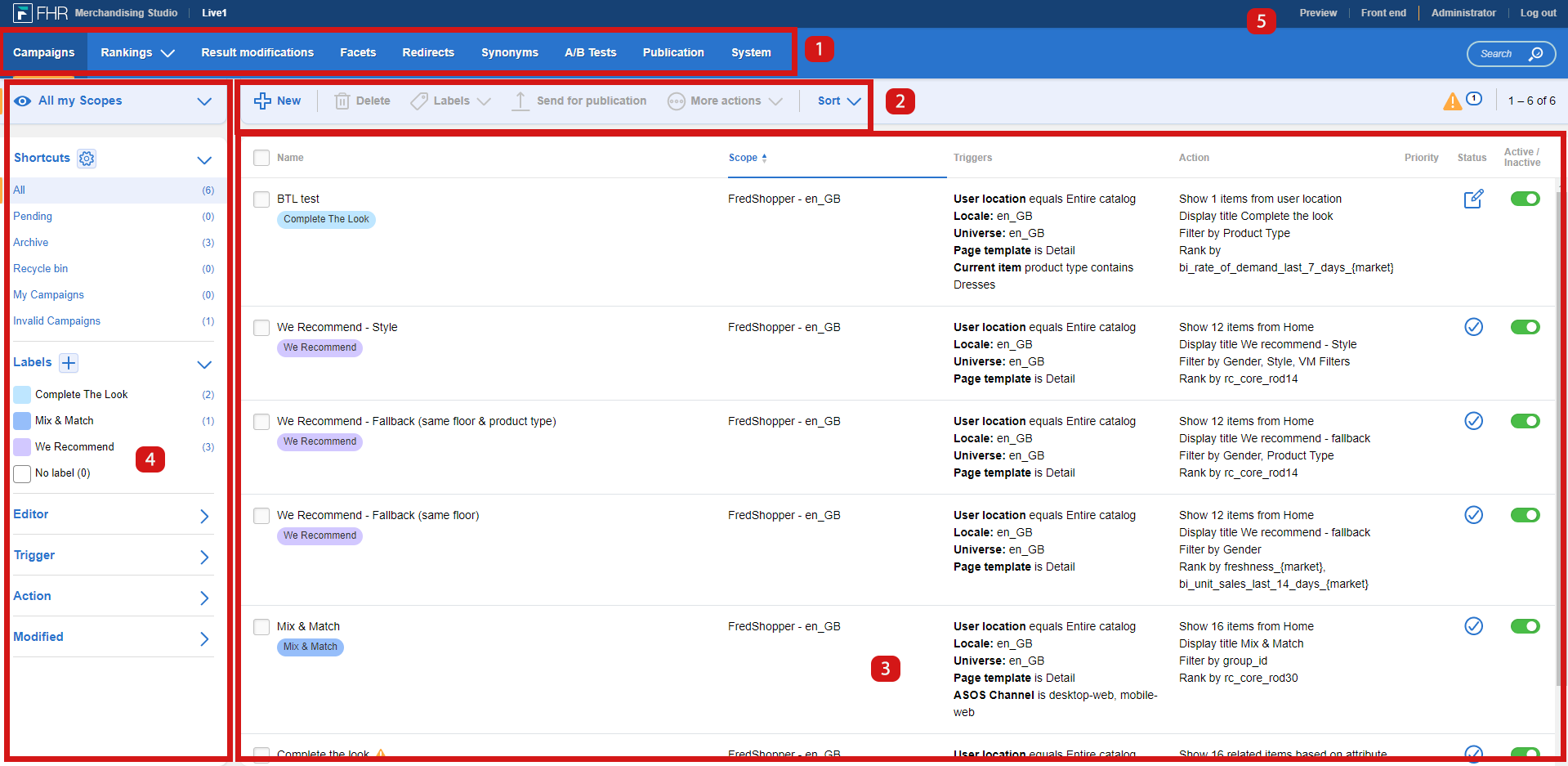The height and width of the screenshot is (766, 1568).
Task: Open the Result modifications tab
Action: [257, 52]
